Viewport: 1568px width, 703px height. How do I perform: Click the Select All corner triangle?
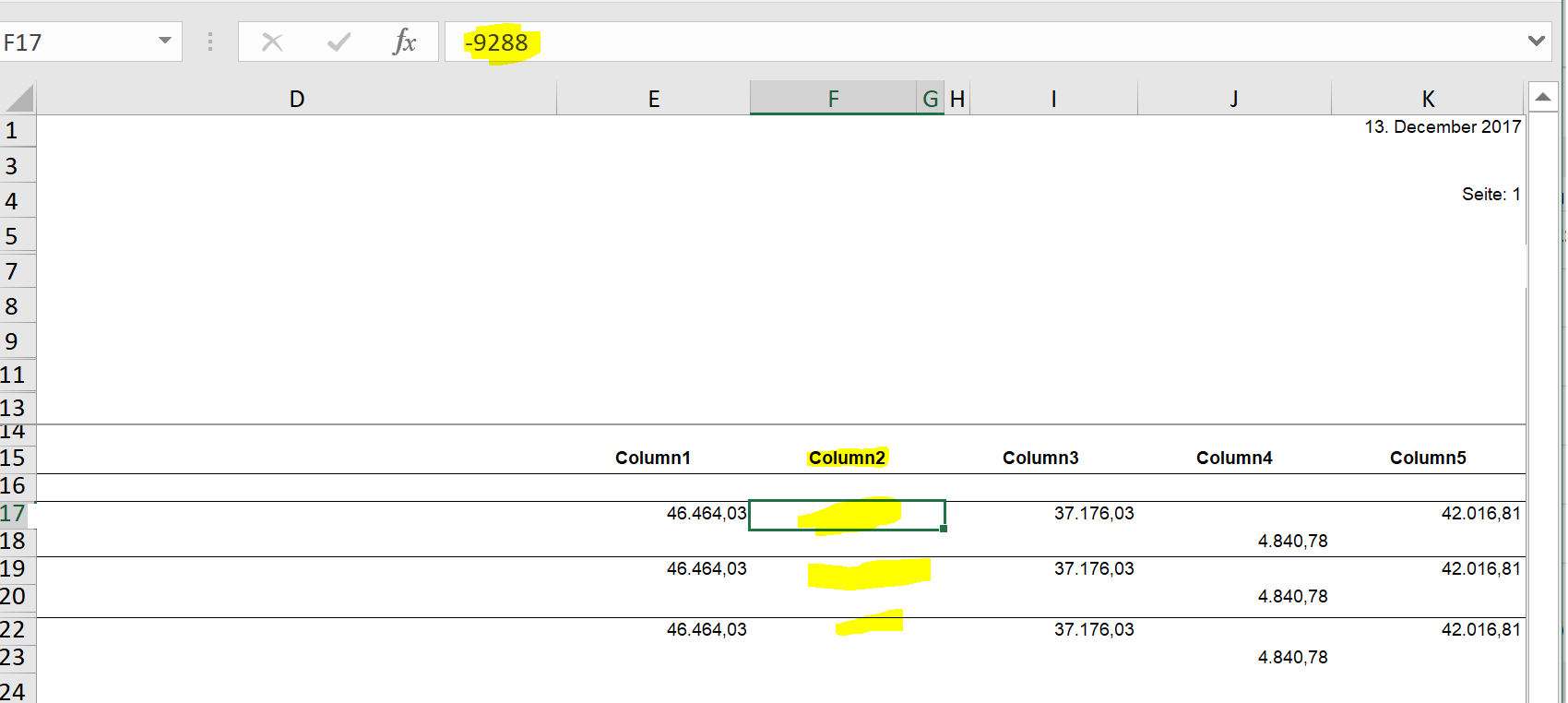click(x=18, y=98)
